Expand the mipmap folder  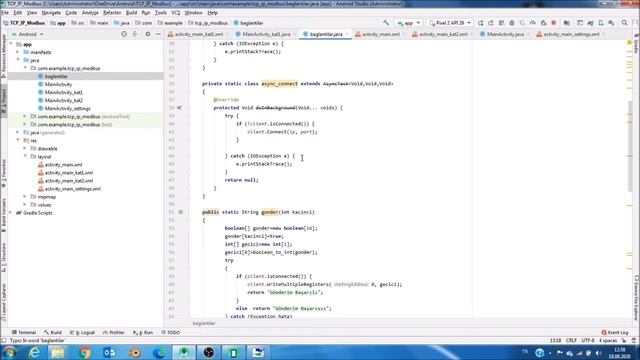25,197
